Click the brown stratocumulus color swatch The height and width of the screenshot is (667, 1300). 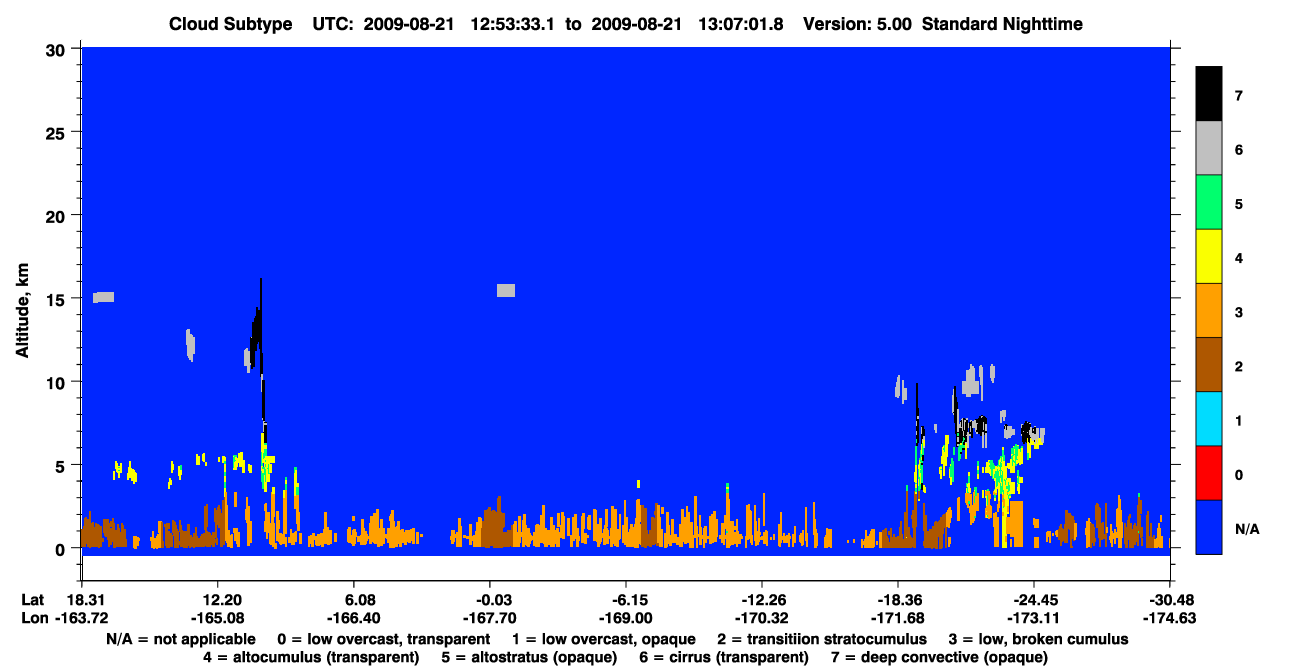tap(1209, 364)
